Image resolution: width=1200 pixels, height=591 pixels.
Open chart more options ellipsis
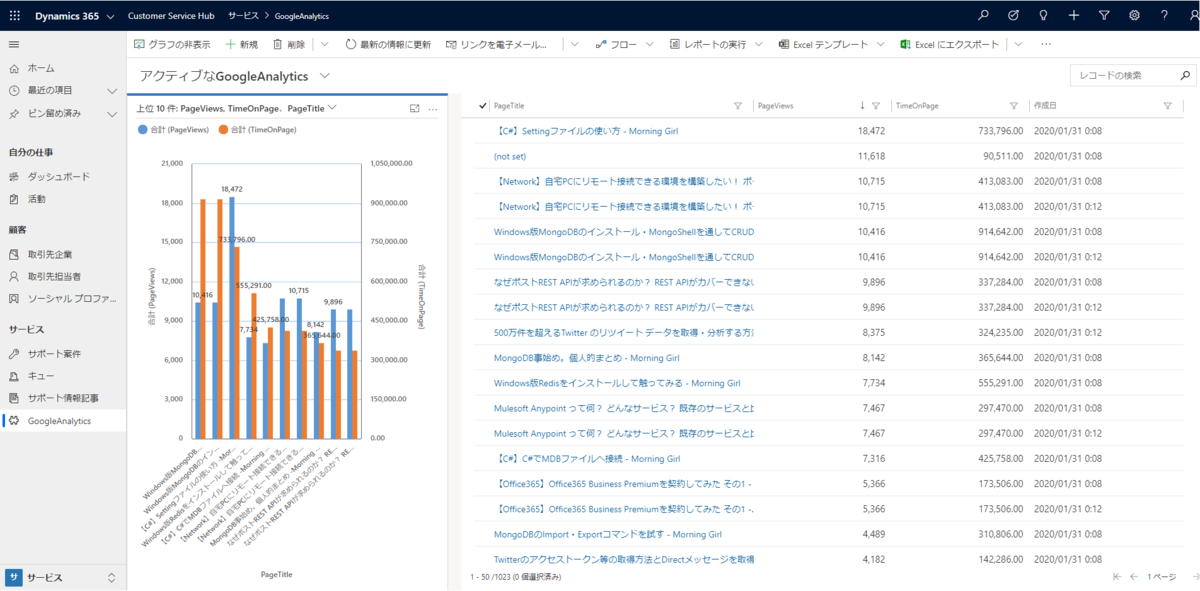[433, 108]
